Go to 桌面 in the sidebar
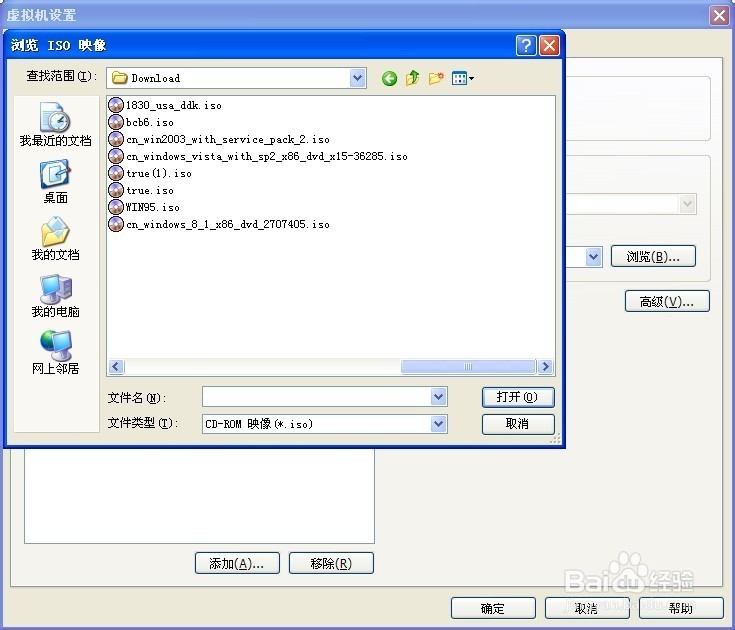Screen dimensions: 735x630 click(x=55, y=182)
